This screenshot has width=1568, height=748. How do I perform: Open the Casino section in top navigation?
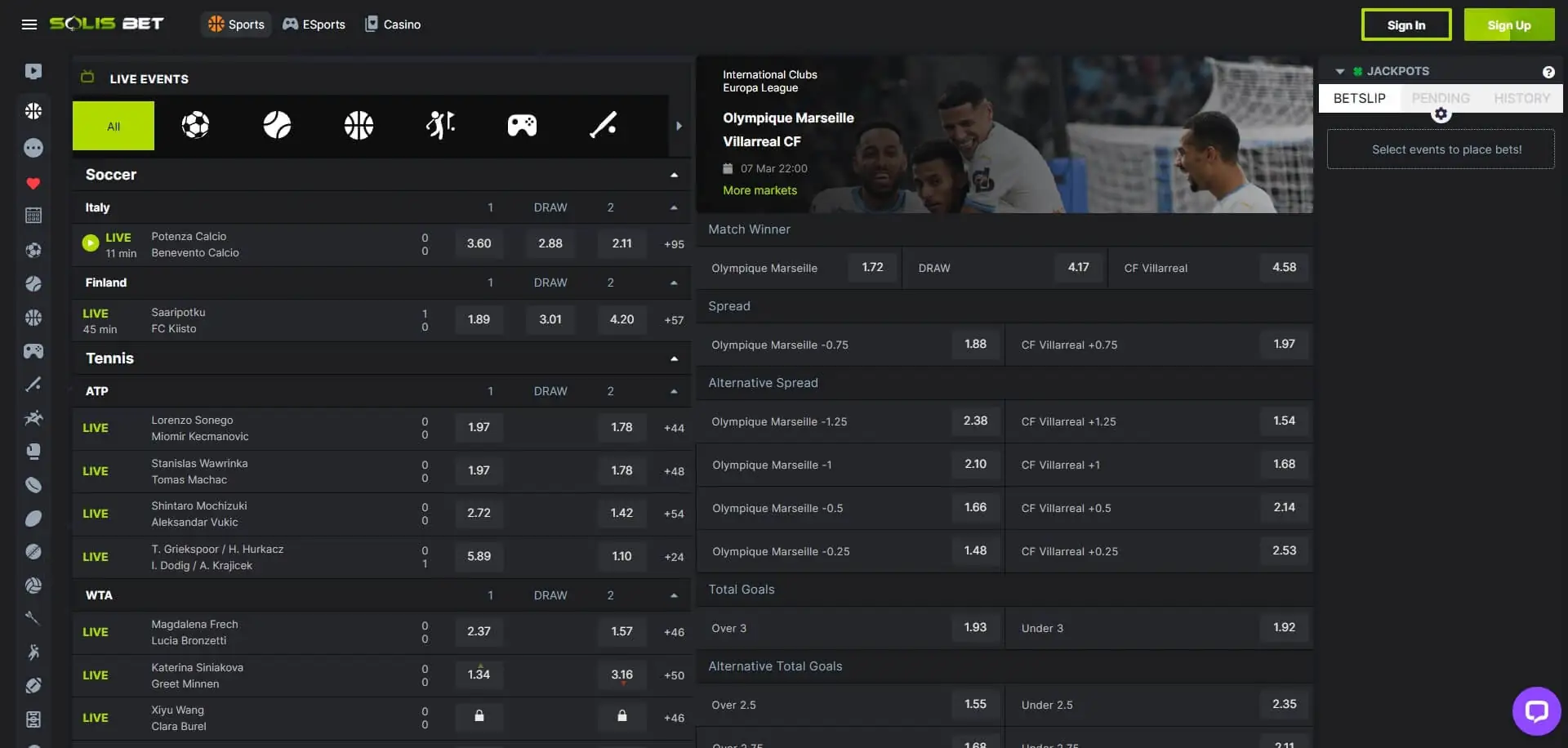[x=393, y=24]
